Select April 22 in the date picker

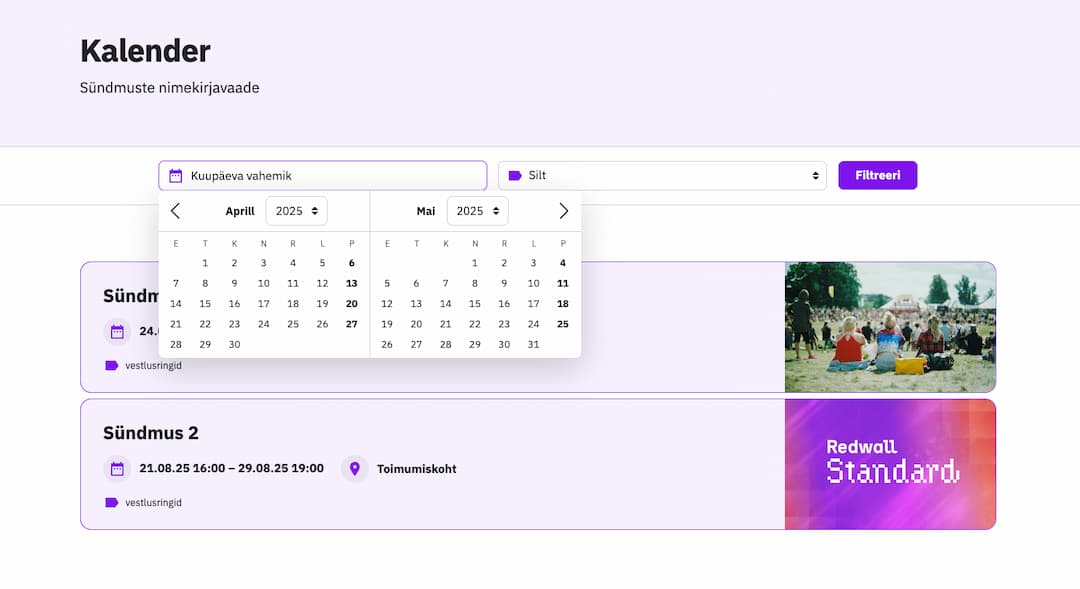pyautogui.click(x=205, y=324)
